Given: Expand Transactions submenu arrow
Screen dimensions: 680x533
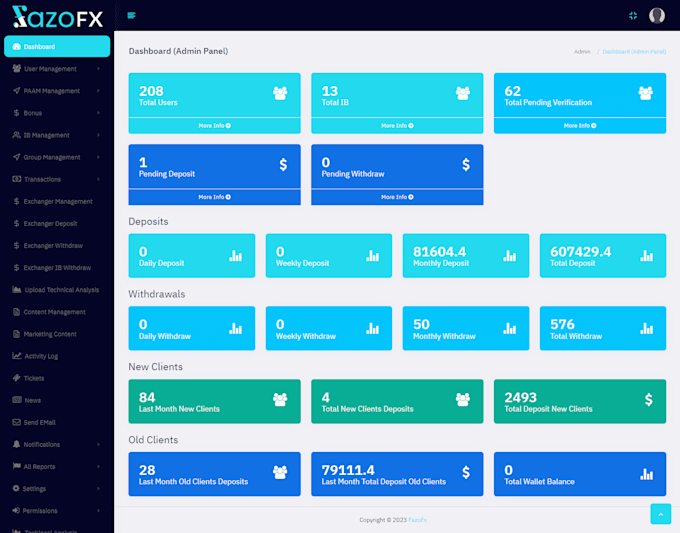Looking at the screenshot, I should coord(98,179).
